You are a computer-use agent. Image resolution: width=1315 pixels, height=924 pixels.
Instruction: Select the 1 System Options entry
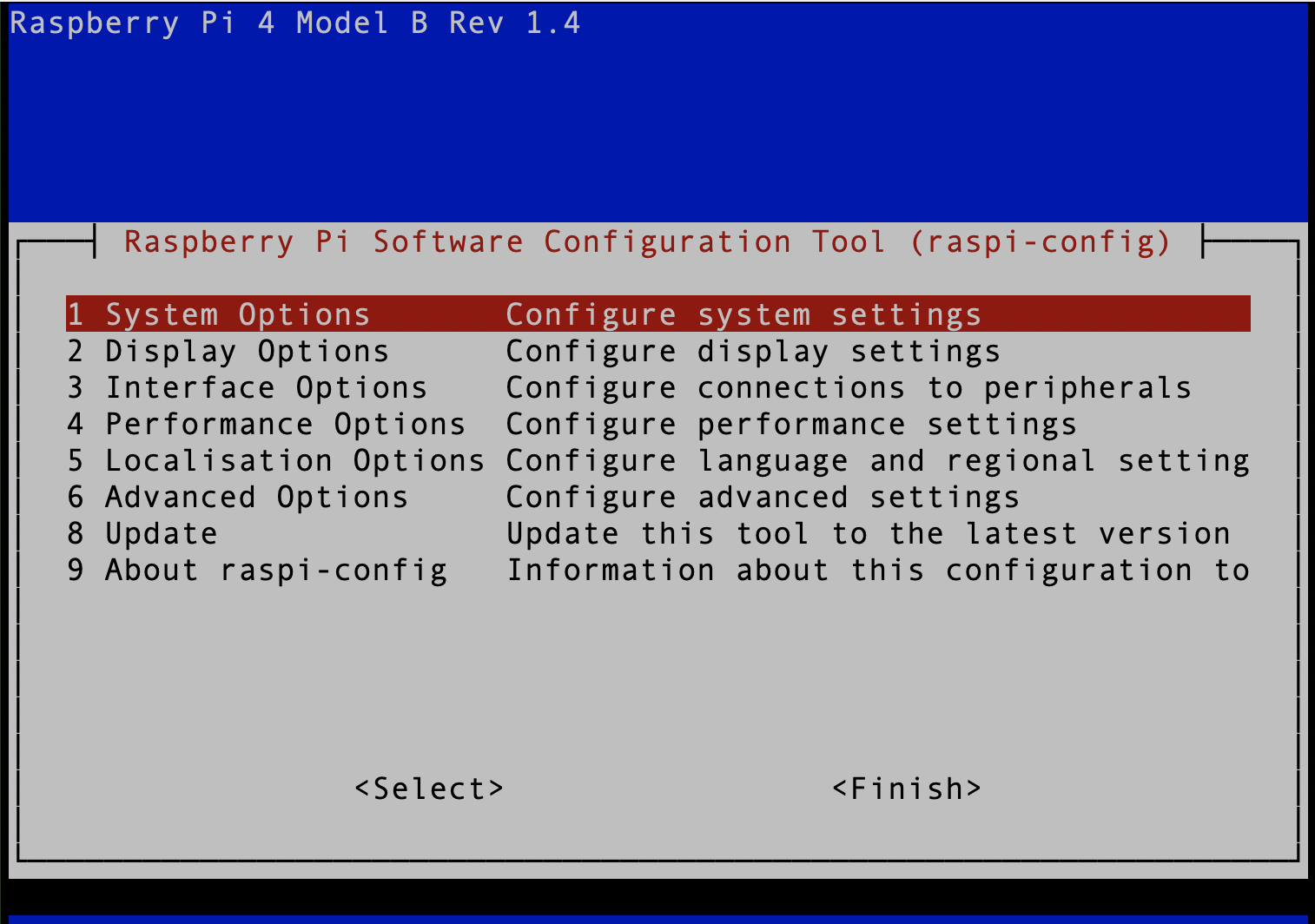[x=657, y=313]
